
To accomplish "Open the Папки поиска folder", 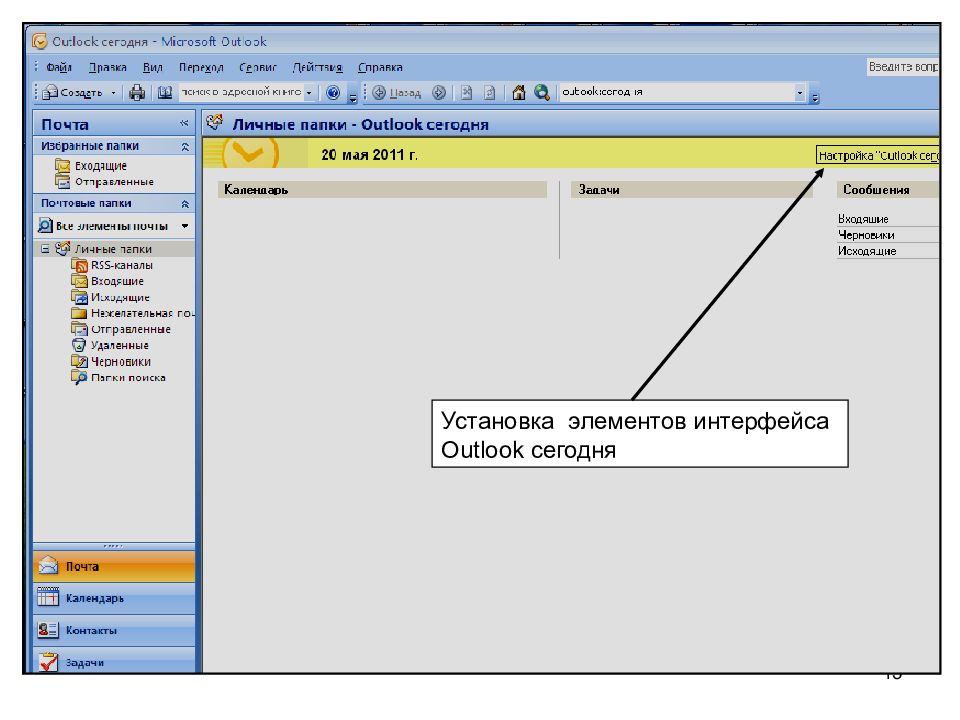I will pyautogui.click(x=128, y=378).
